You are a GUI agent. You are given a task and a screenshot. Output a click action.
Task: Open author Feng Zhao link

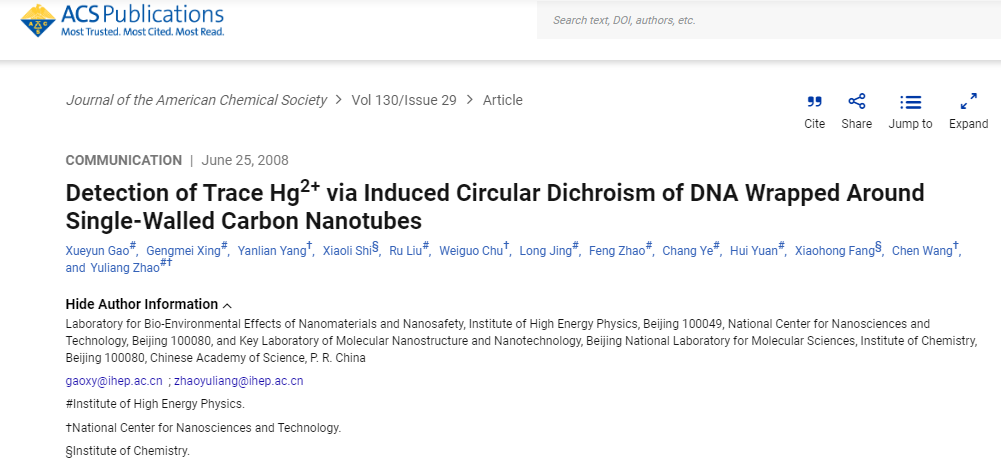coord(617,251)
